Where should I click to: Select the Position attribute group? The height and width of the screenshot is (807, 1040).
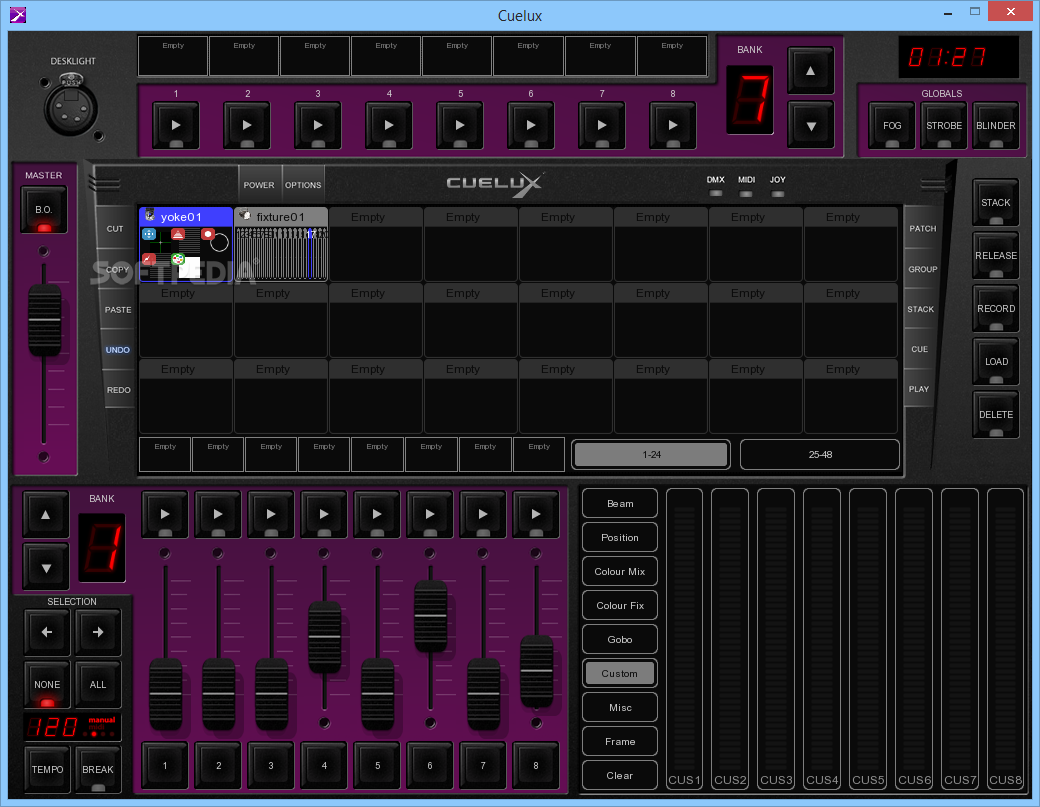(620, 537)
